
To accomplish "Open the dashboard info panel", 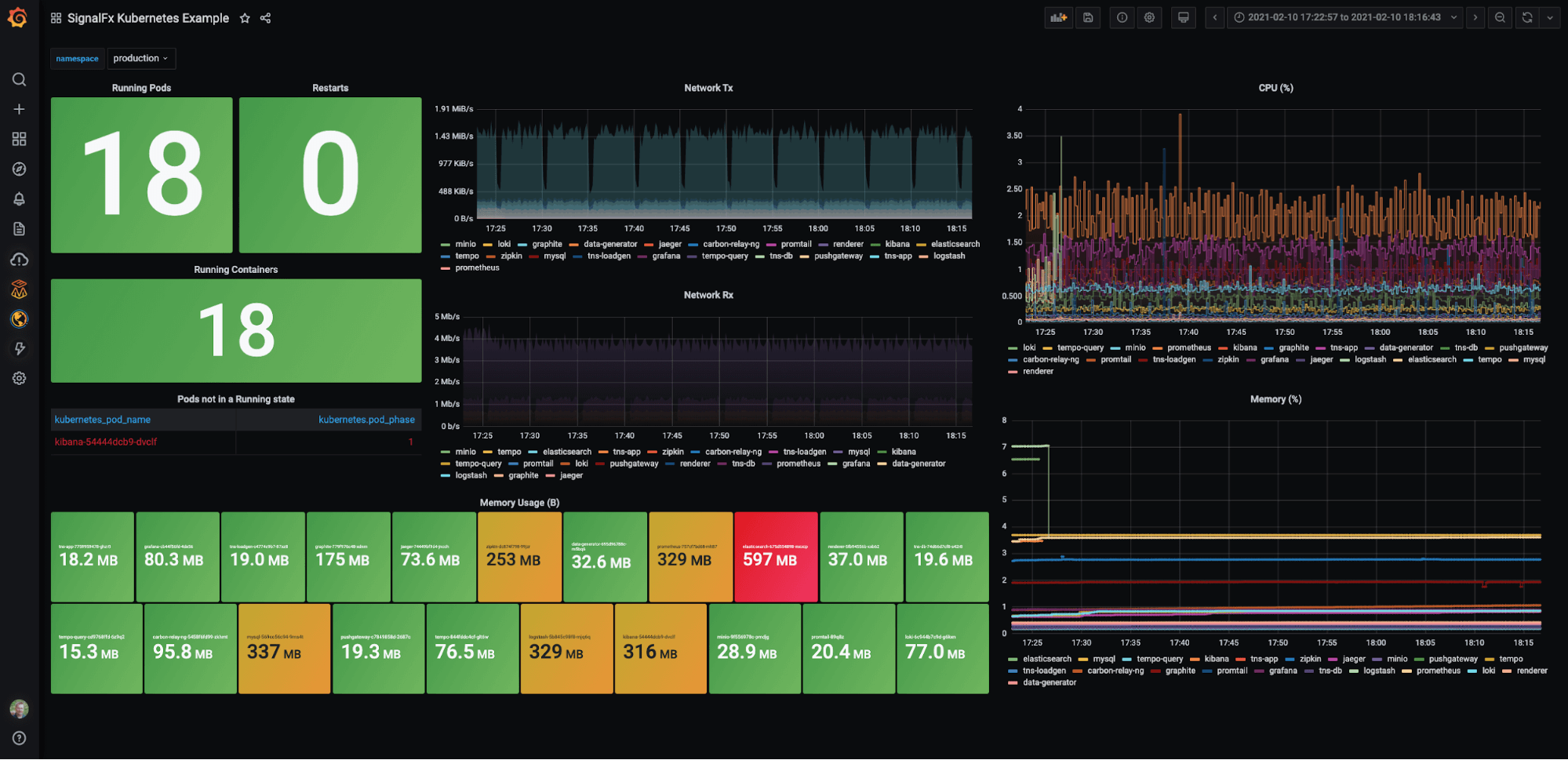I will 1121,17.
